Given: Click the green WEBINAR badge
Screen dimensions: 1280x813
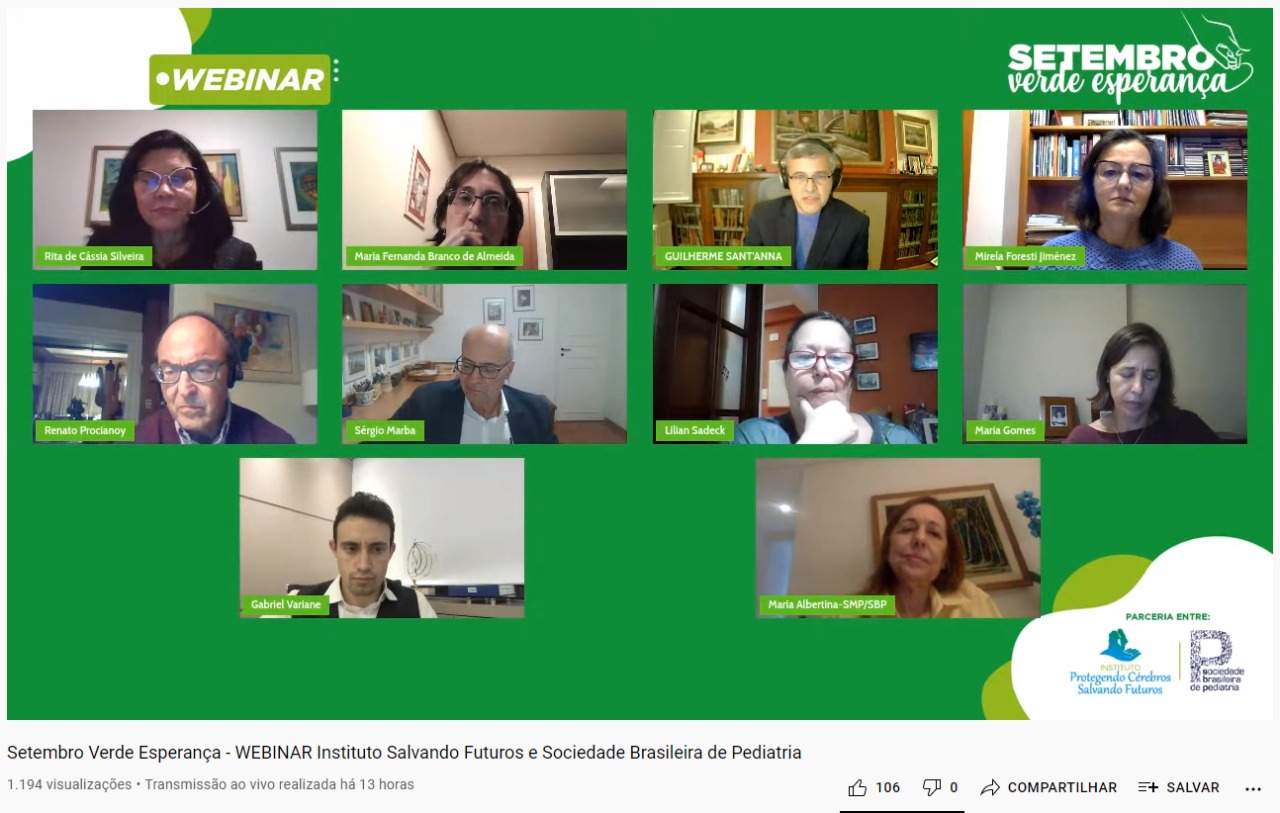Looking at the screenshot, I should [x=240, y=80].
